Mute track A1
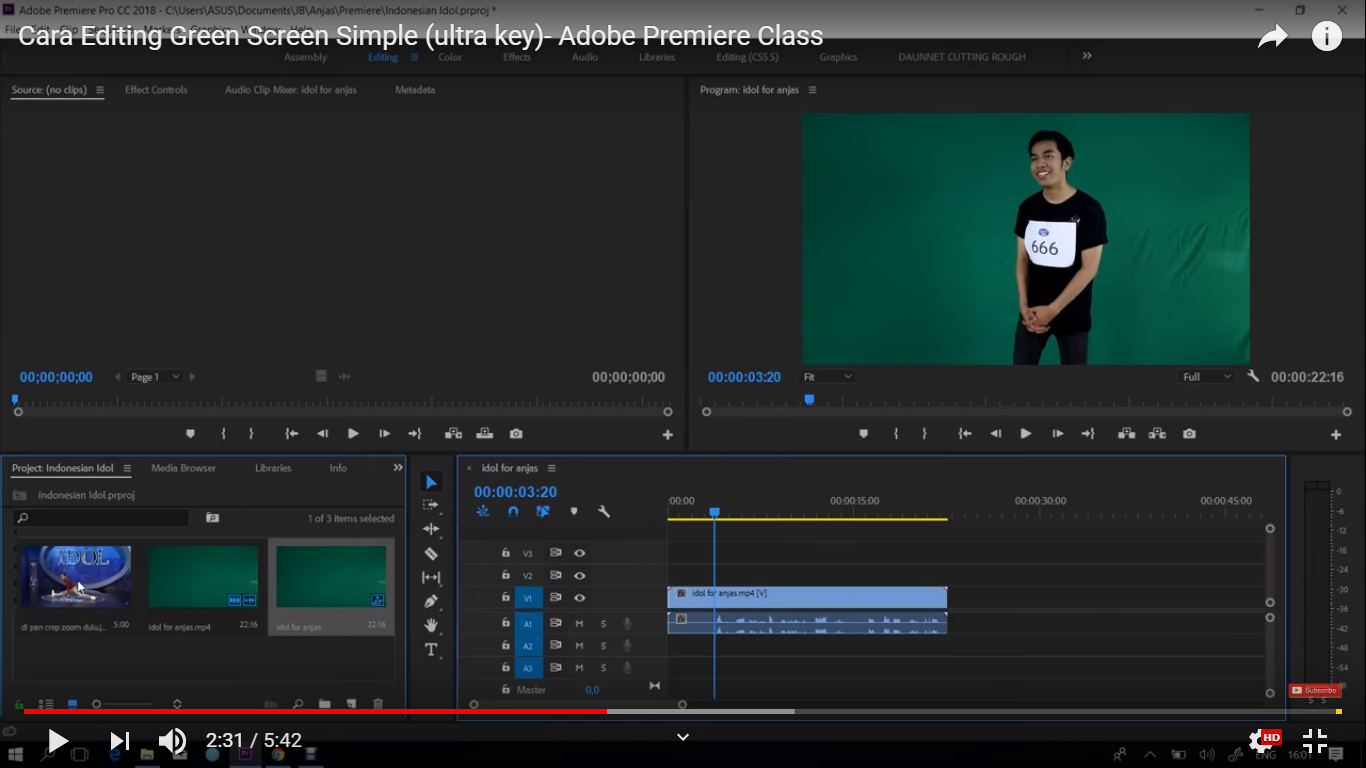Viewport: 1366px width, 768px height. tap(579, 623)
